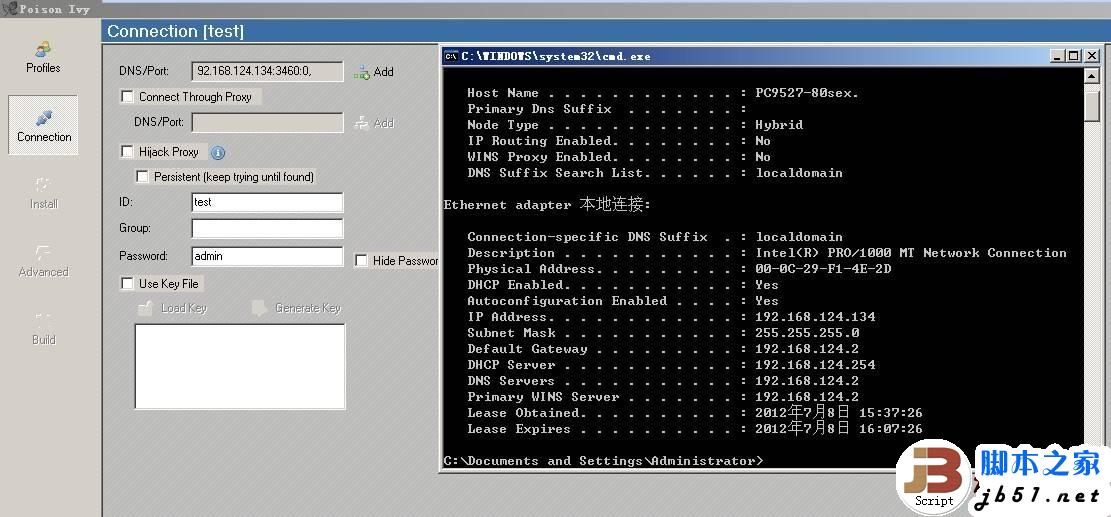Image resolution: width=1111 pixels, height=517 pixels.
Task: Check Persistent (keep trying until found)
Action: pyautogui.click(x=142, y=177)
